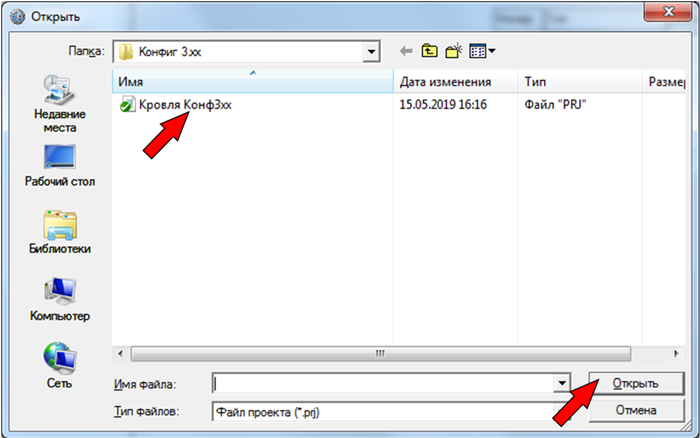Create a new folder icon
Screen dimensions: 700x438
454,51
